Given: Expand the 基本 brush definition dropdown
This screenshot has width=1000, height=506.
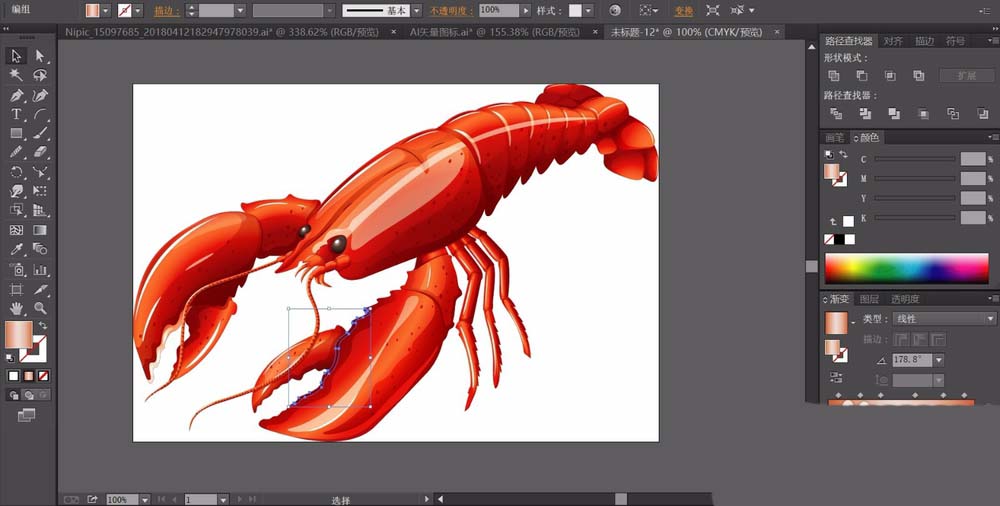Looking at the screenshot, I should coord(417,10).
